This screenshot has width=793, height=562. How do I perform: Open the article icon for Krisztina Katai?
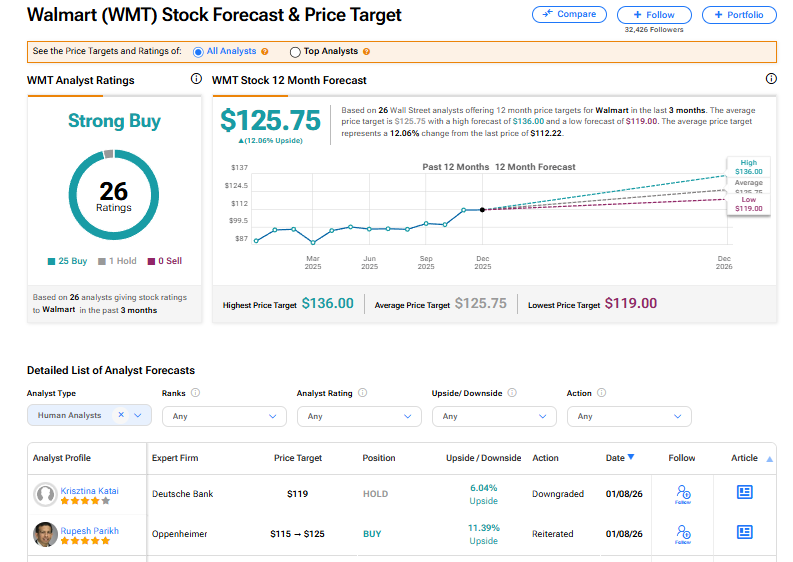[x=744, y=492]
